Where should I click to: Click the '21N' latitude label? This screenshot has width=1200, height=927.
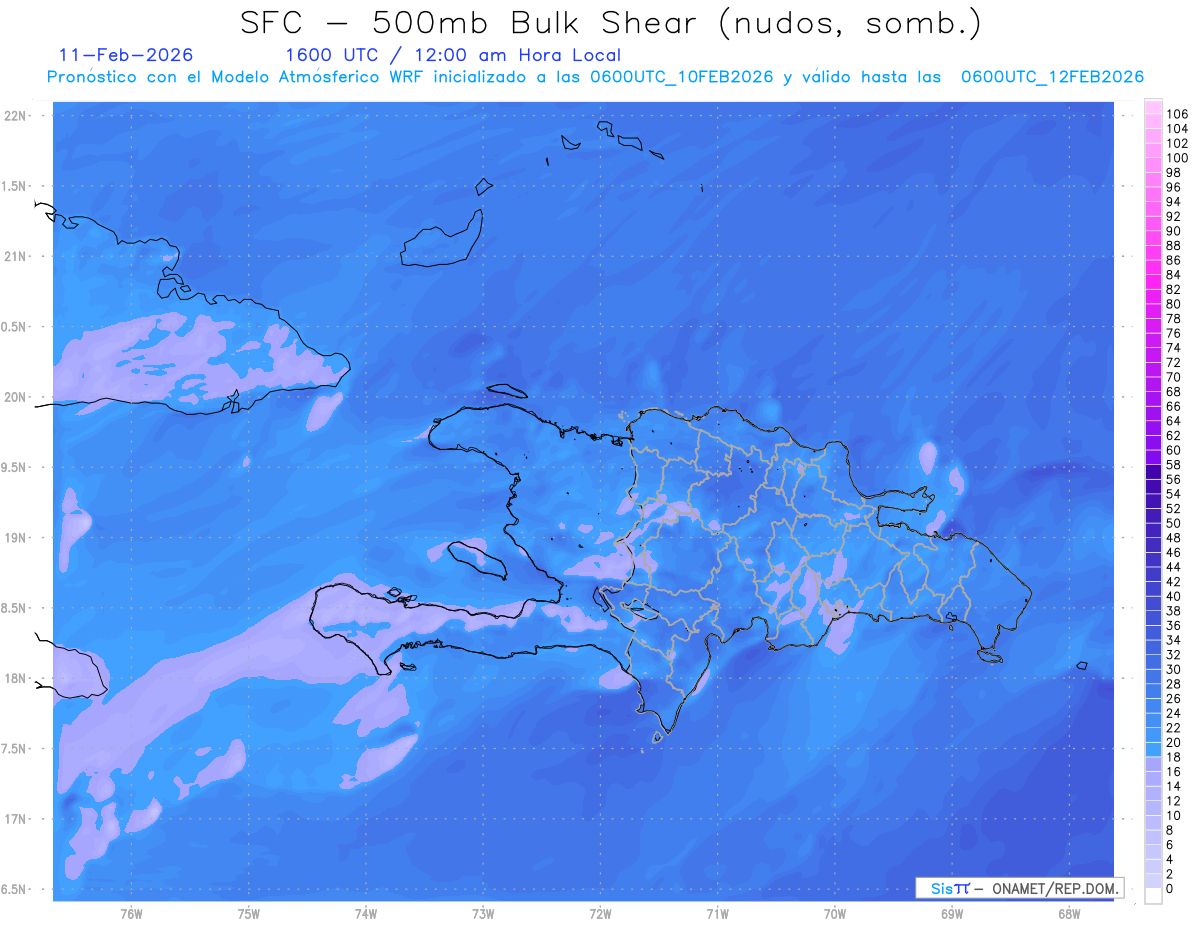tap(17, 257)
